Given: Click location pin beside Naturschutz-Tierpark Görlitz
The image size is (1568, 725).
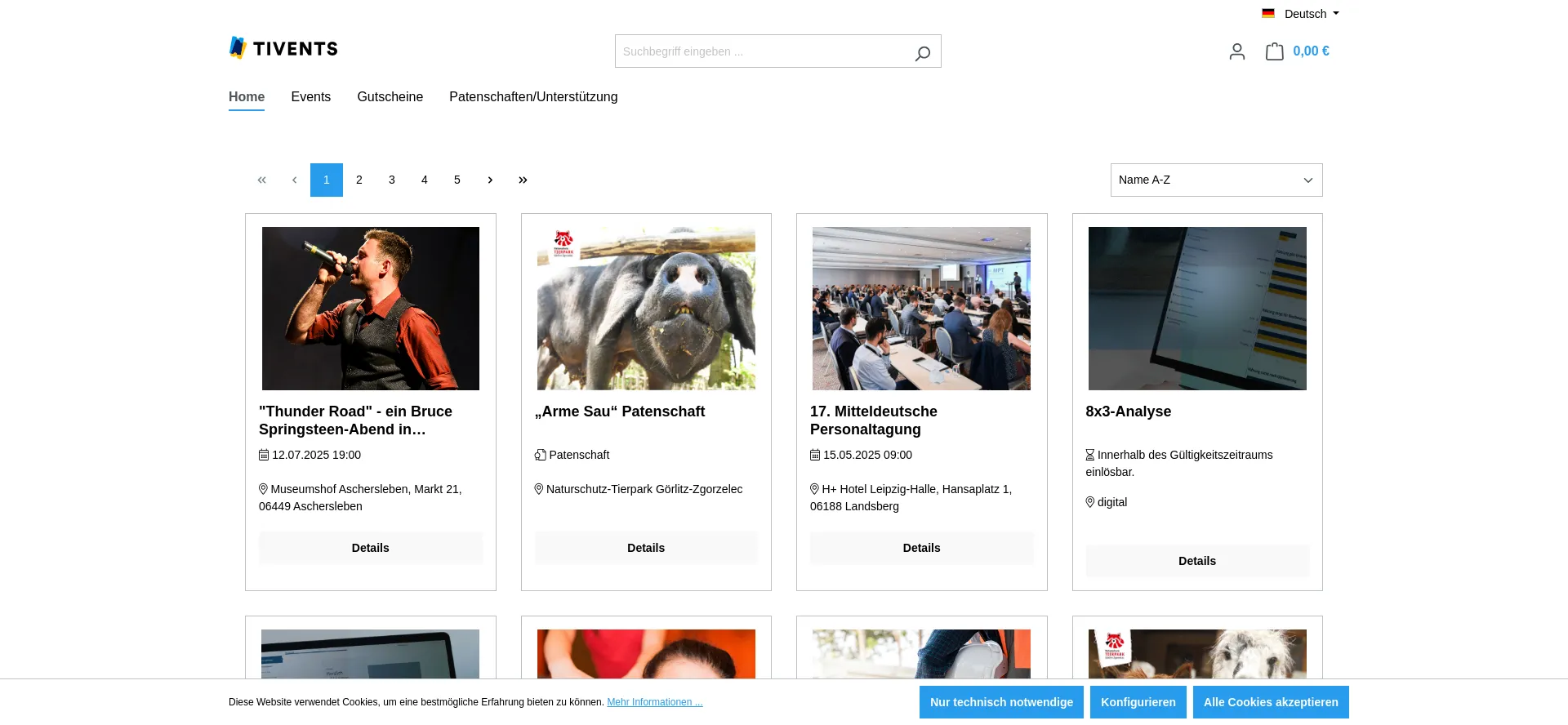Looking at the screenshot, I should (x=539, y=489).
